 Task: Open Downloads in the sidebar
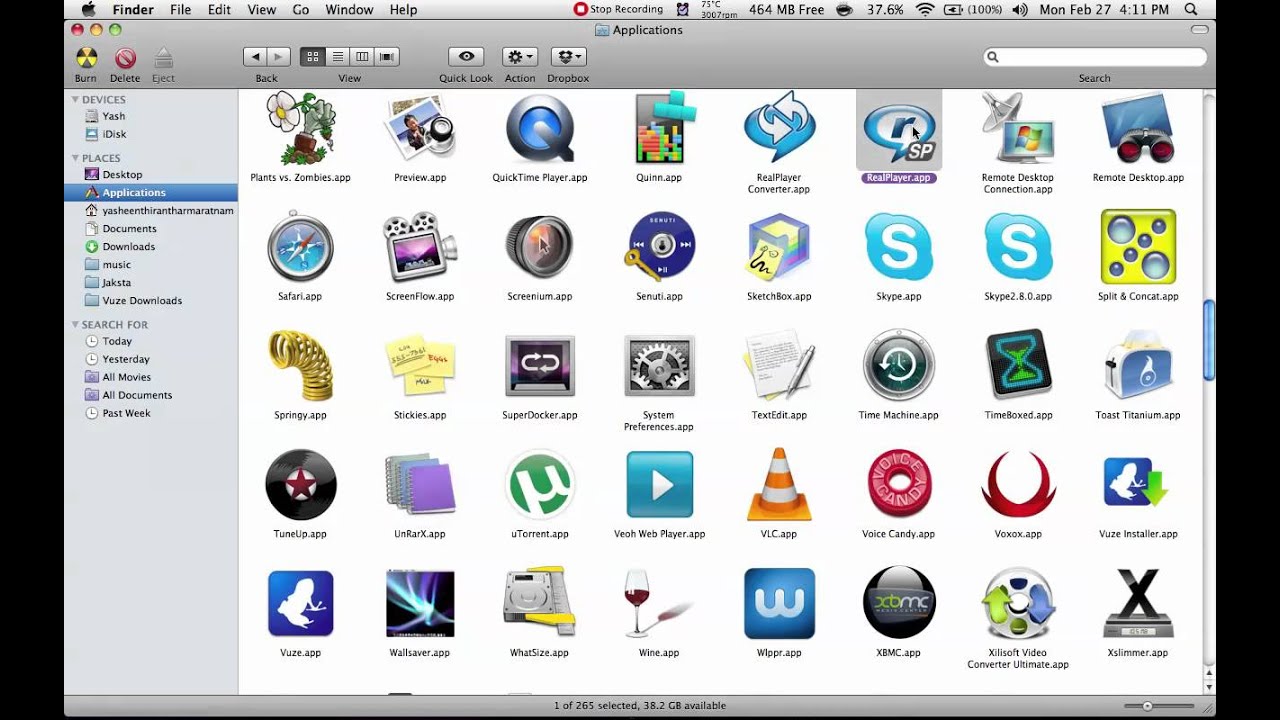click(x=128, y=247)
